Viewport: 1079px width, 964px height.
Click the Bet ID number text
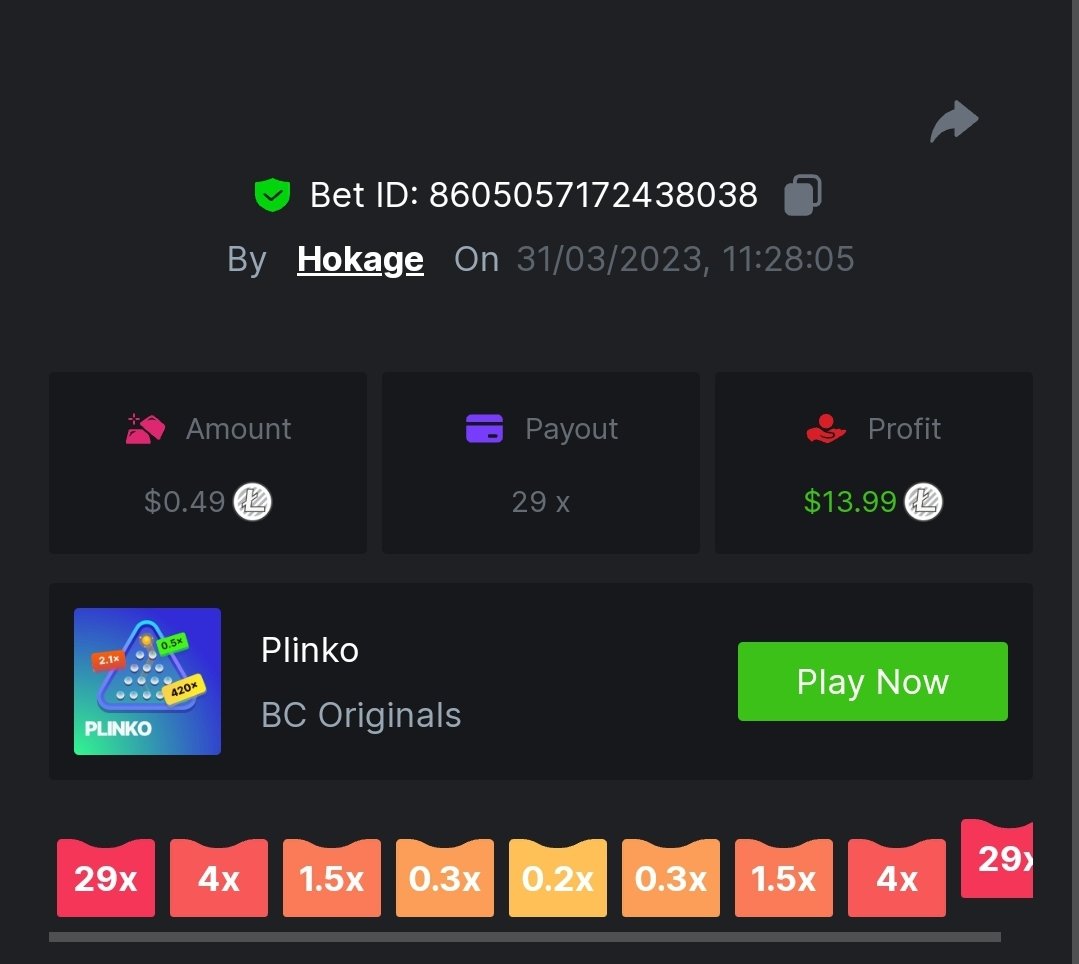(593, 195)
